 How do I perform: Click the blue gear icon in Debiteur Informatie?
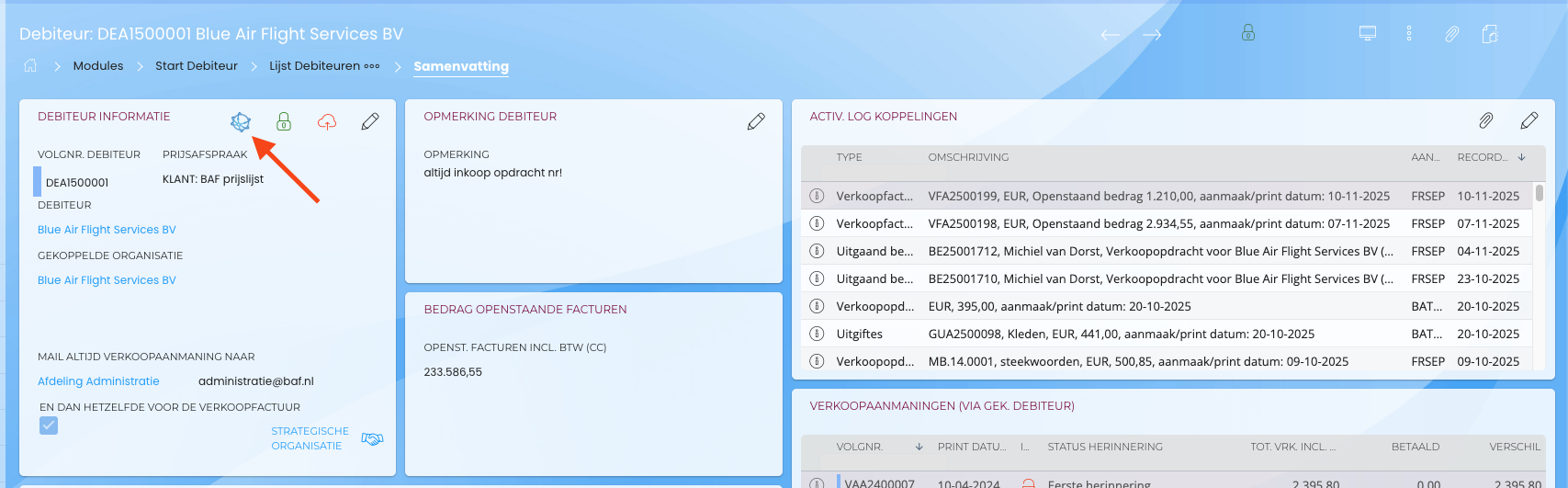click(x=241, y=121)
